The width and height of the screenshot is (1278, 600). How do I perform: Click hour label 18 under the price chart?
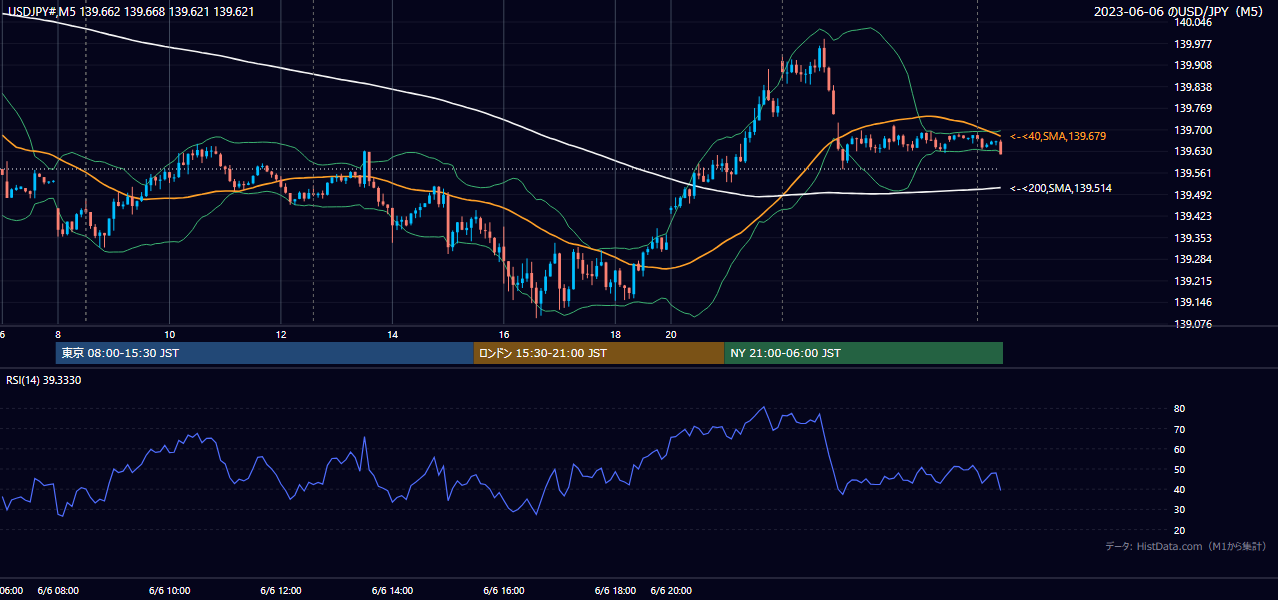tap(616, 334)
